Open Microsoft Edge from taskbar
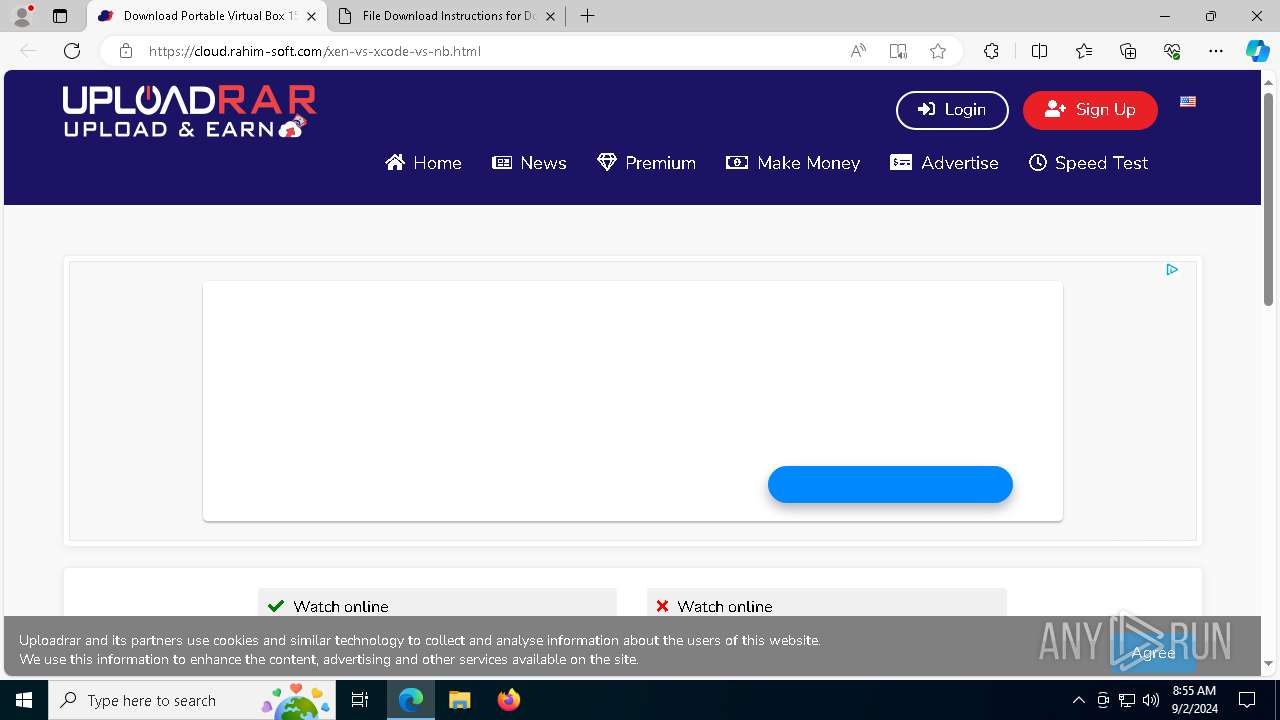 (x=411, y=700)
